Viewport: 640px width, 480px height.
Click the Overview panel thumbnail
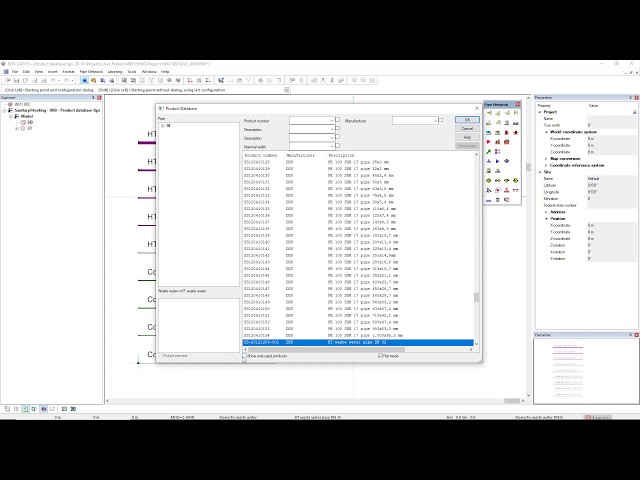point(568,371)
